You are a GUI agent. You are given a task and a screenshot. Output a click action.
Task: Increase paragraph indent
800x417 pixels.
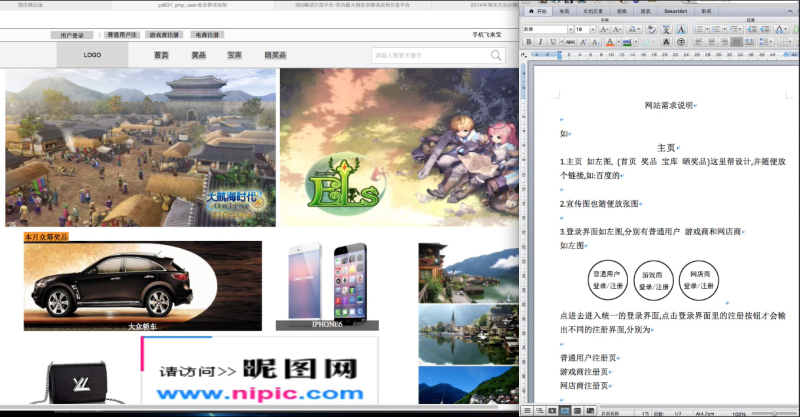coord(765,29)
